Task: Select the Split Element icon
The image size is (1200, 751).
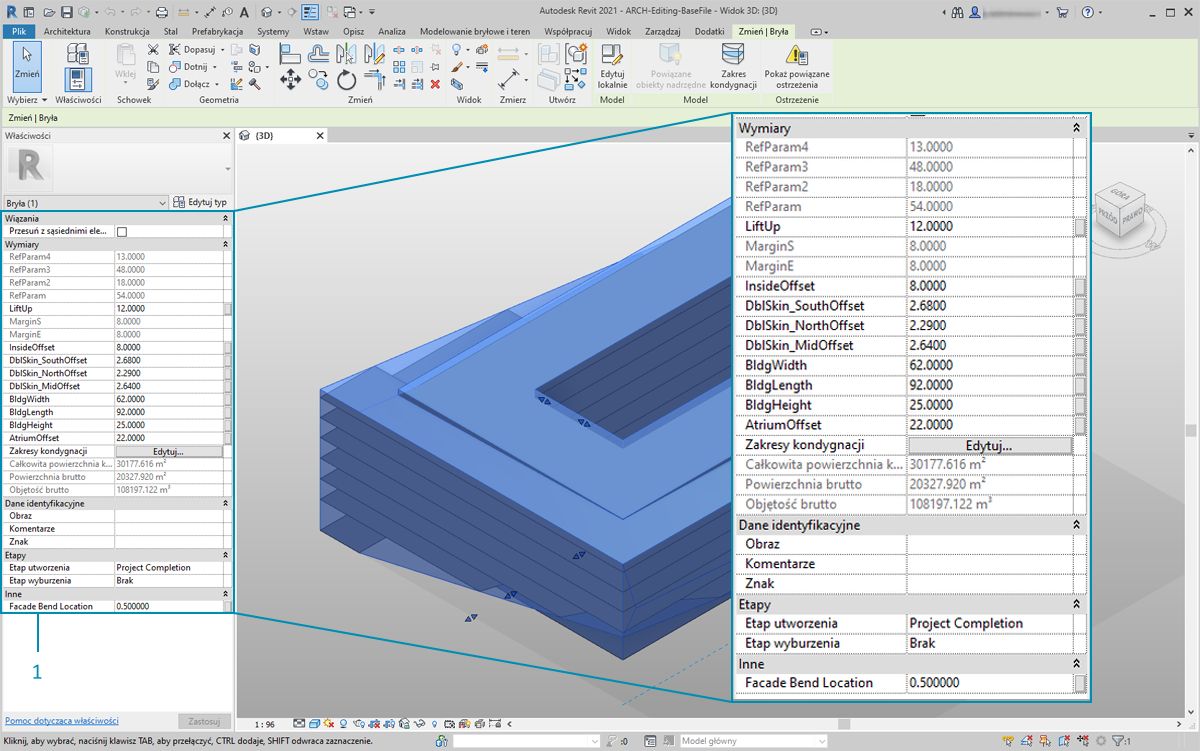Action: tap(399, 49)
